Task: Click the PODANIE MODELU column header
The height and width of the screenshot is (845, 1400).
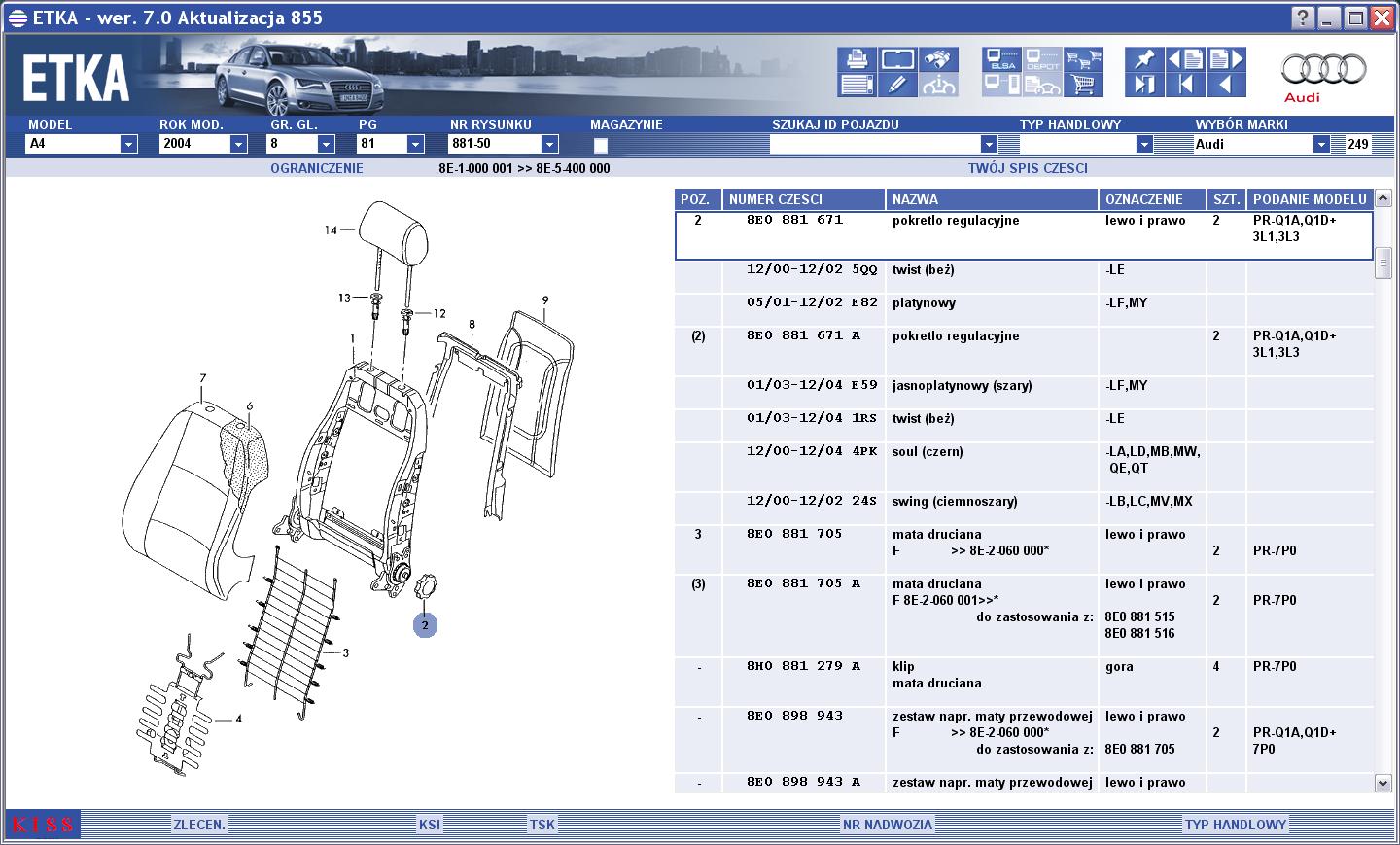Action: click(x=1311, y=199)
